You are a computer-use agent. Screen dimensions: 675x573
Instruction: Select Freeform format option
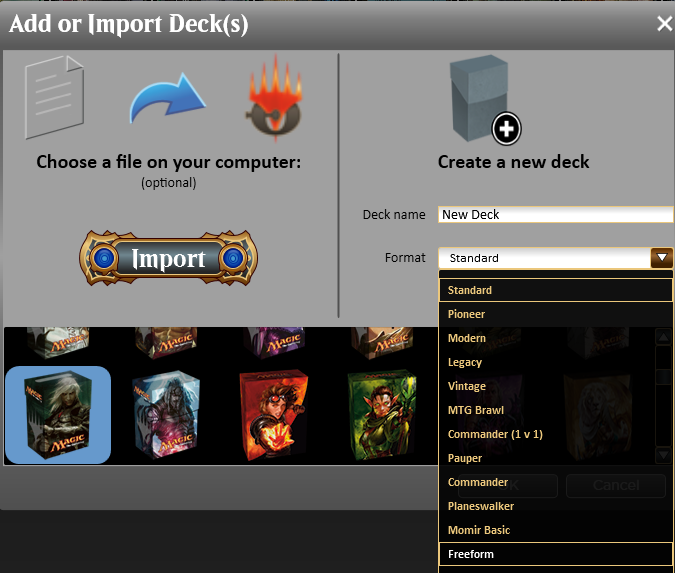(x=555, y=554)
